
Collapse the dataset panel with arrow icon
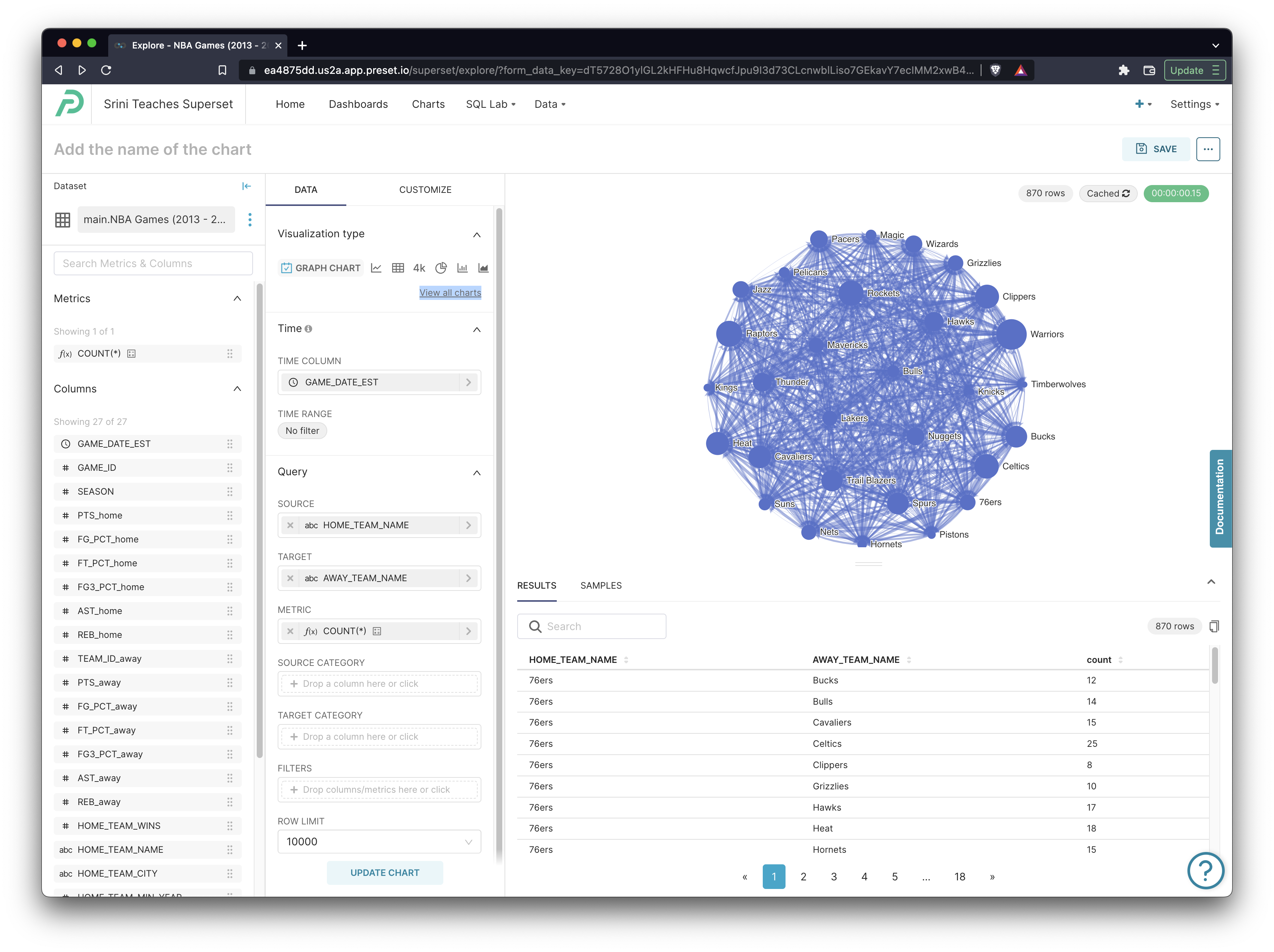click(247, 186)
